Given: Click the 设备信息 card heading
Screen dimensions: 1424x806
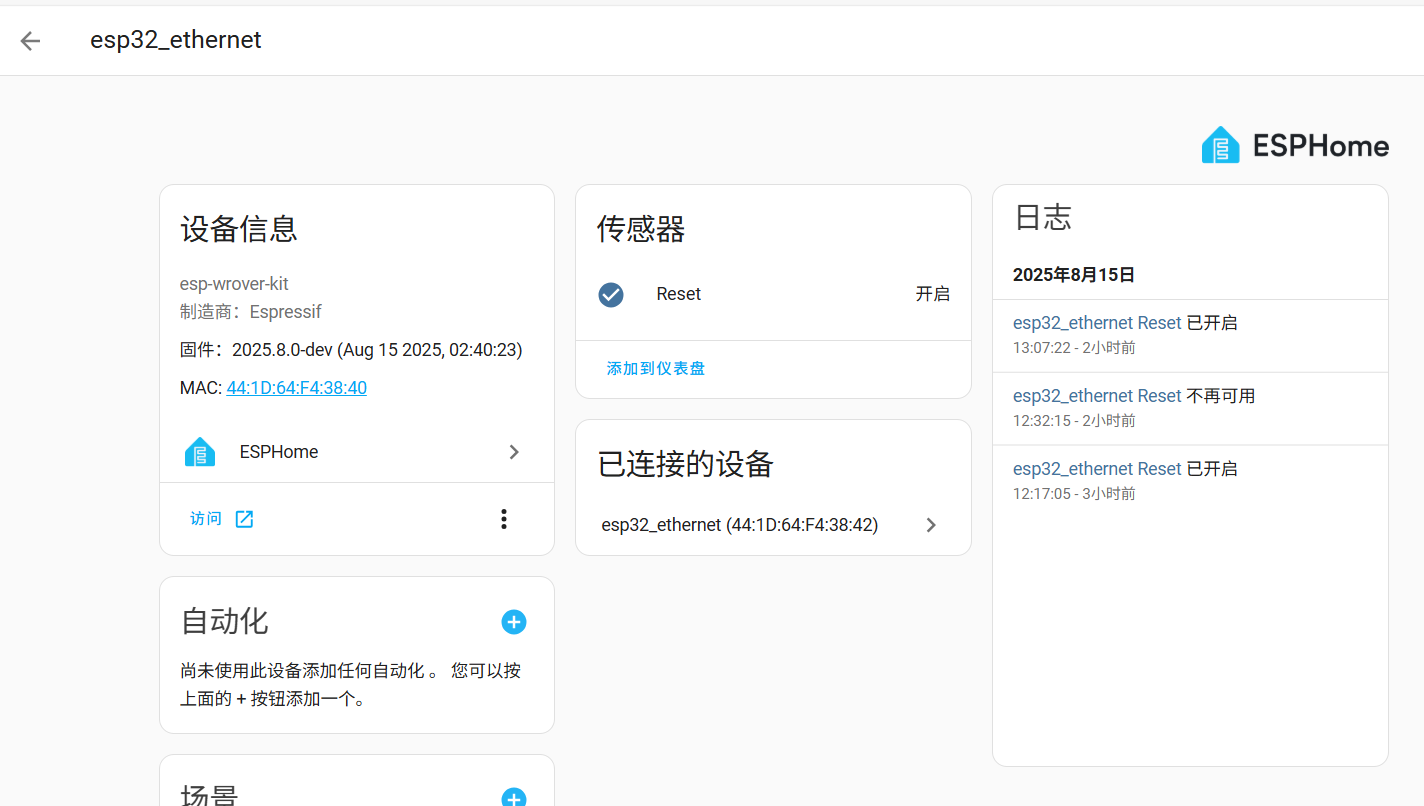Looking at the screenshot, I should [239, 229].
